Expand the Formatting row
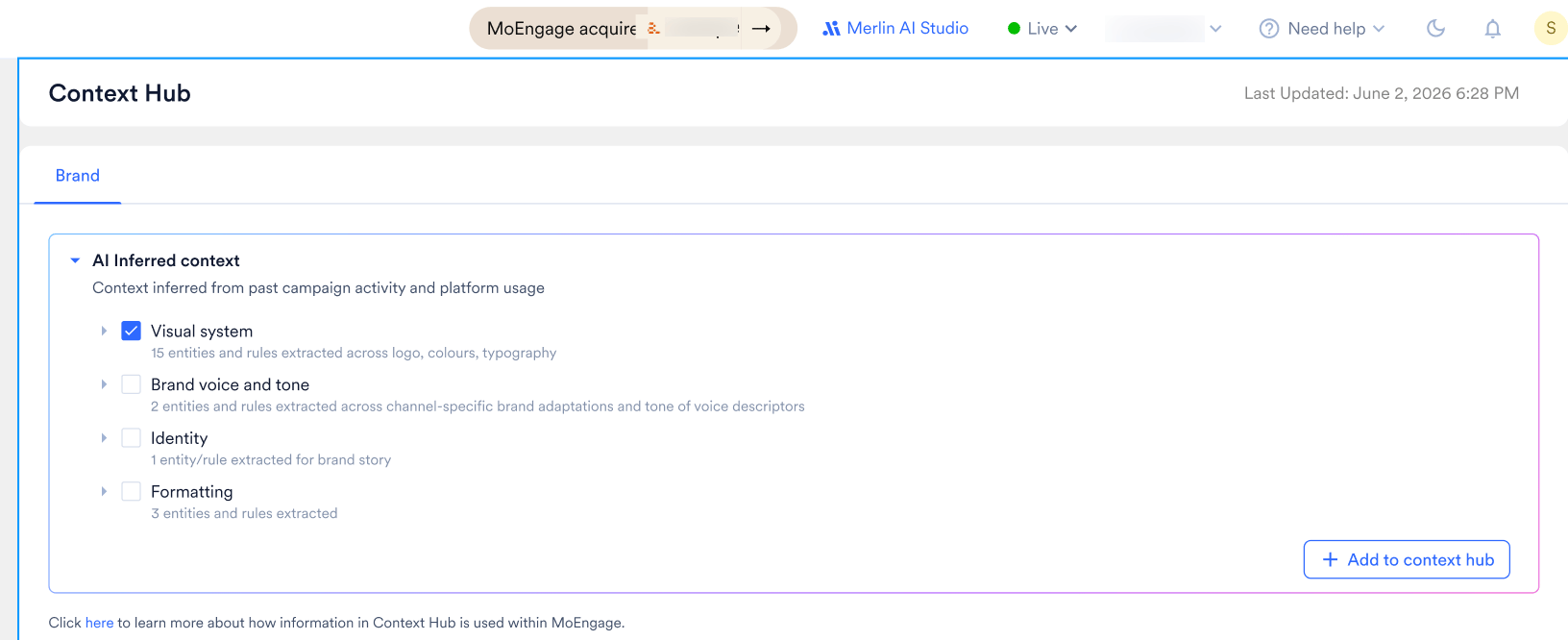The image size is (1568, 640). tap(104, 491)
